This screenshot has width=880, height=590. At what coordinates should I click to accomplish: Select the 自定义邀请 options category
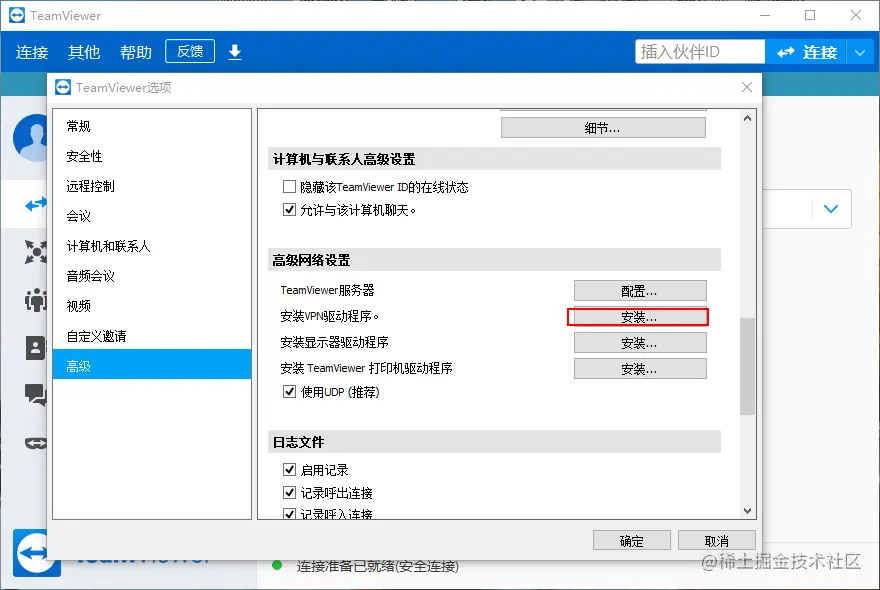pos(152,336)
